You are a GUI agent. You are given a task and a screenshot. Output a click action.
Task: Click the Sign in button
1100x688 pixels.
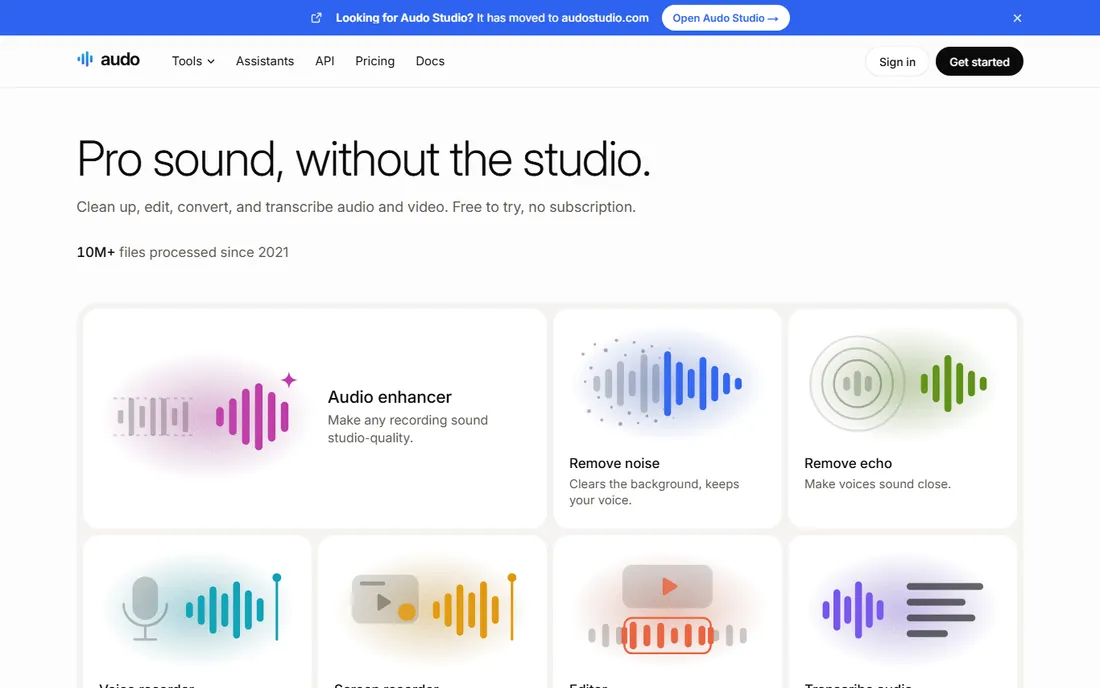(x=897, y=62)
